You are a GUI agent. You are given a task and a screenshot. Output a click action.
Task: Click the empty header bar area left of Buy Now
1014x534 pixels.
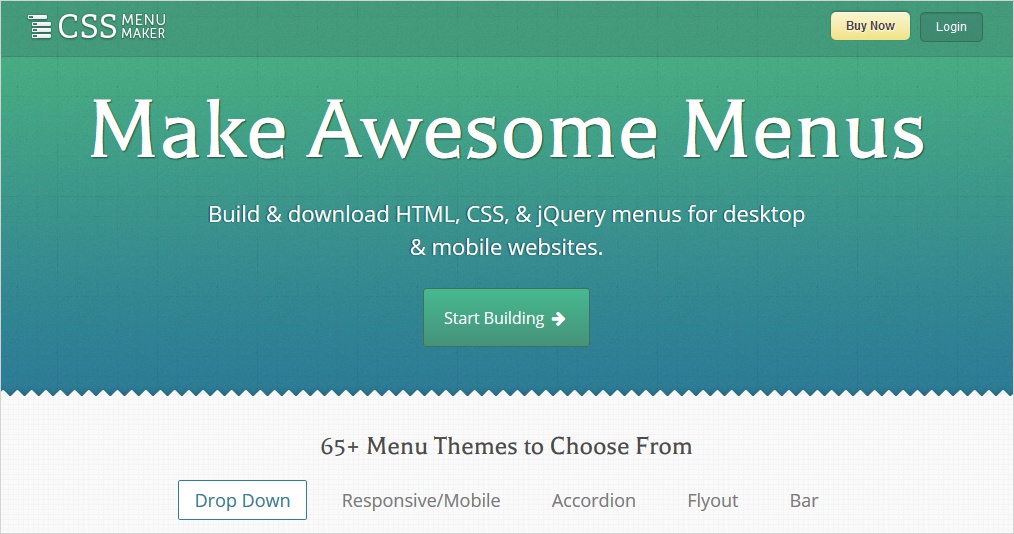pyautogui.click(x=500, y=27)
